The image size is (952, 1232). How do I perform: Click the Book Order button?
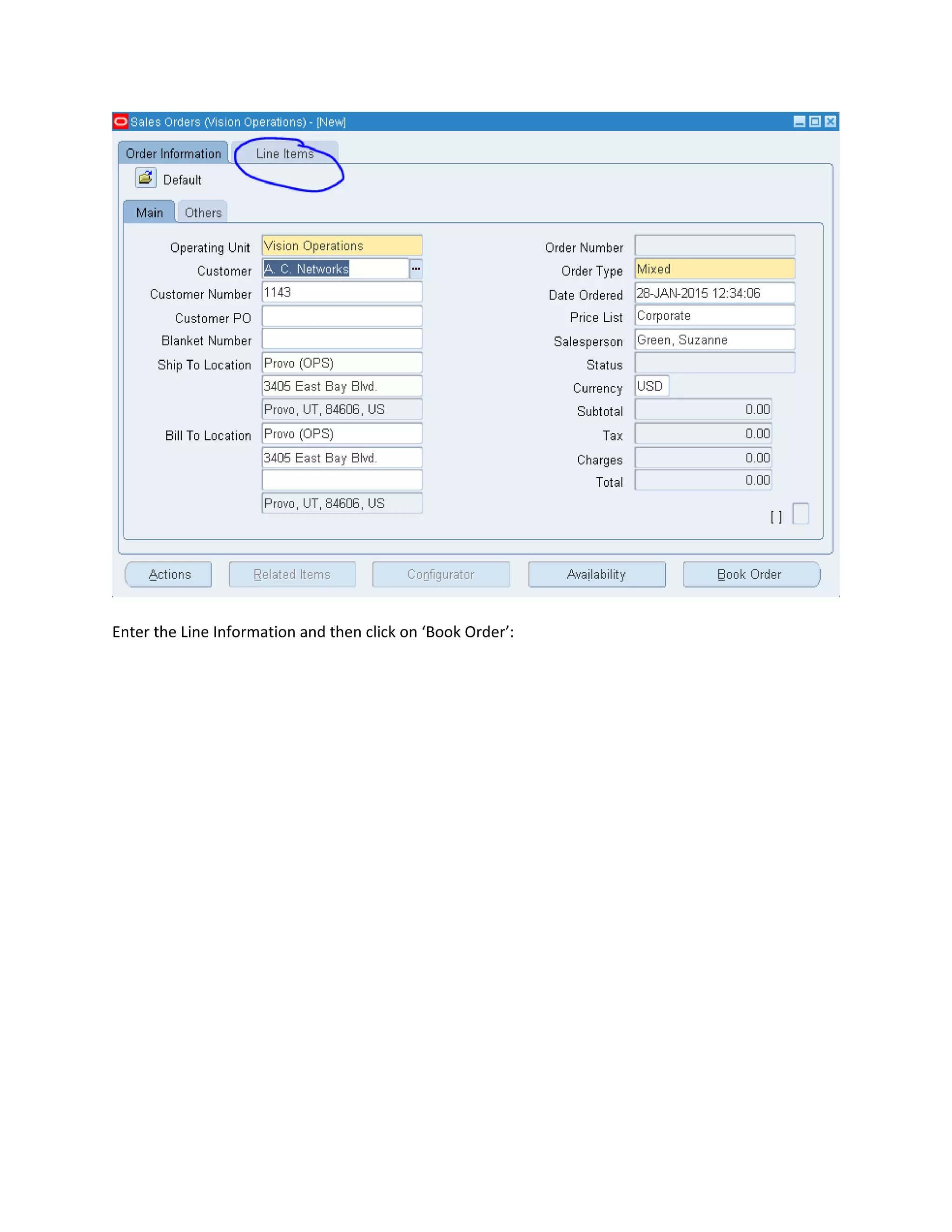(x=751, y=574)
